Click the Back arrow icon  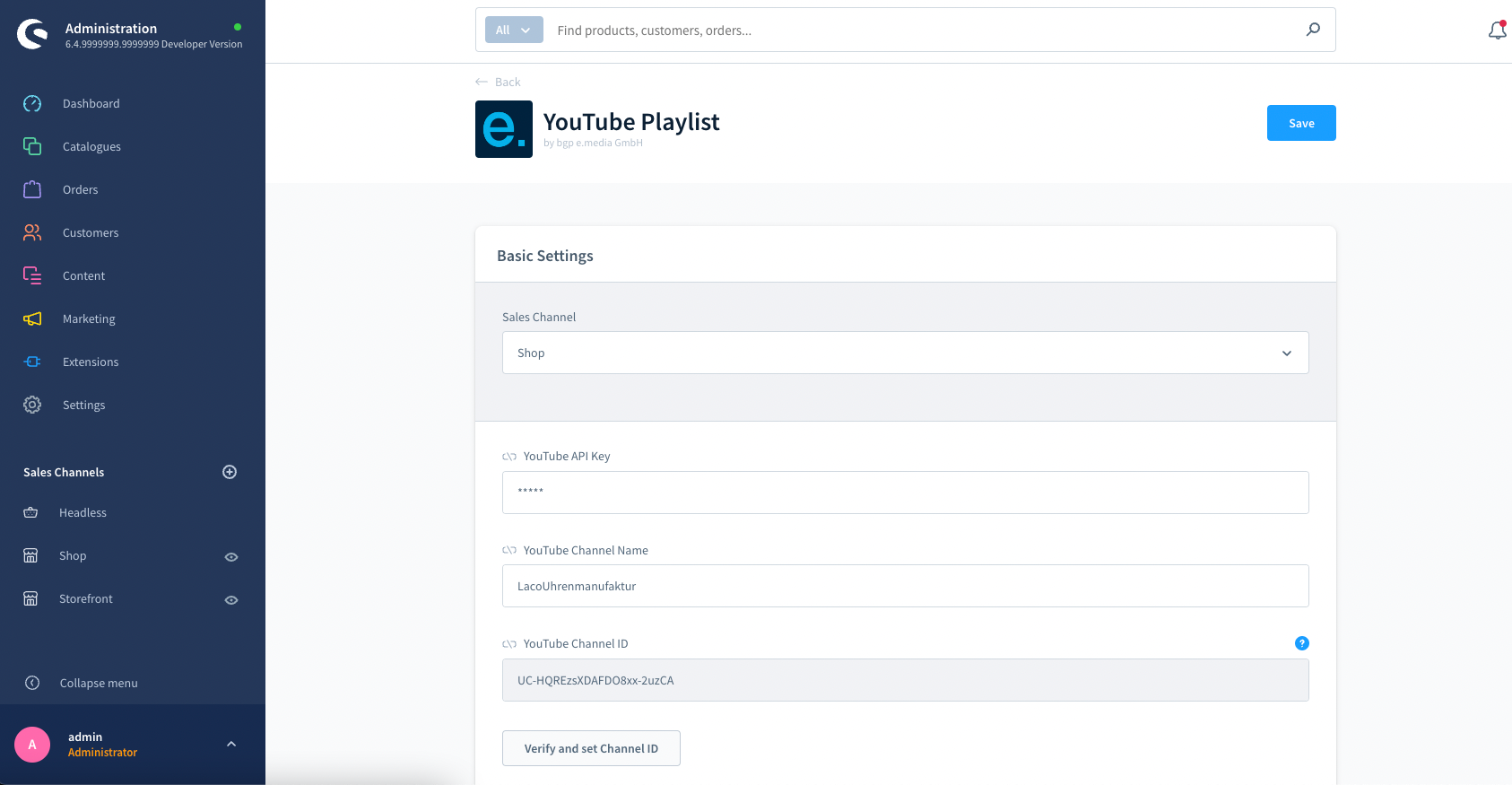coord(482,82)
